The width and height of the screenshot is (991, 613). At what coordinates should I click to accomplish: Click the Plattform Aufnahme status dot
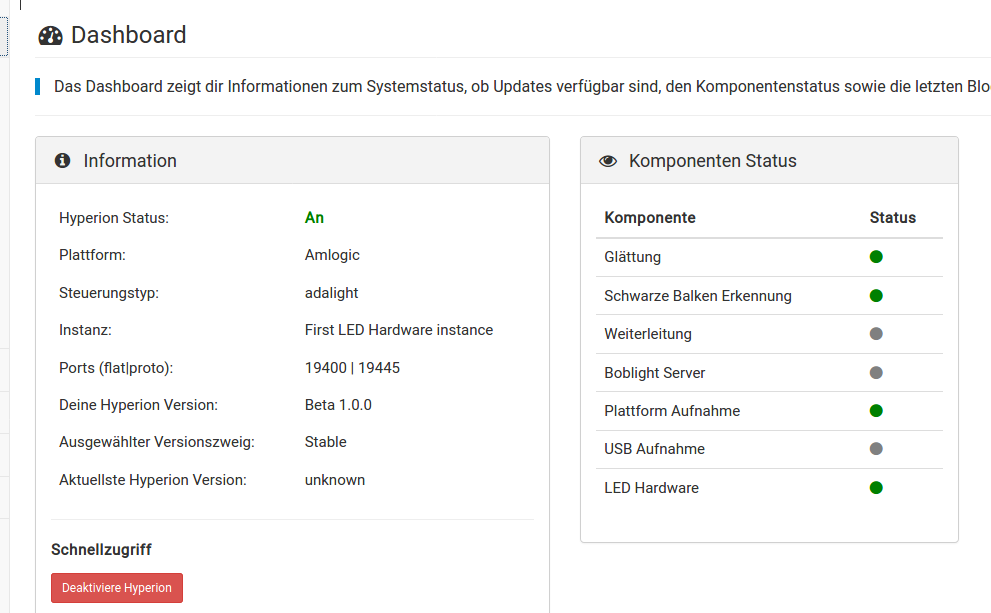[876, 411]
